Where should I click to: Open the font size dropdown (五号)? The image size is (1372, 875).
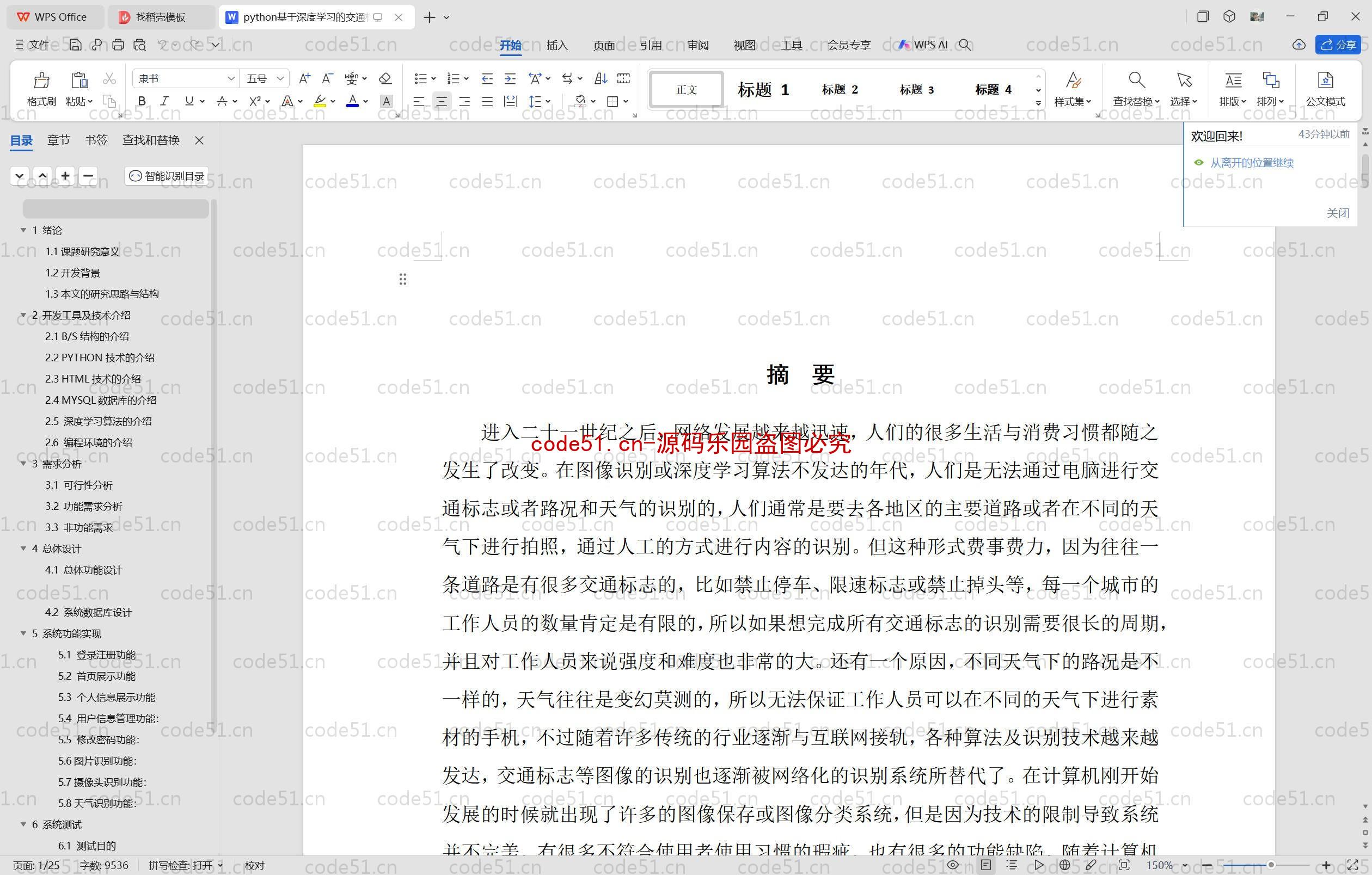(280, 78)
